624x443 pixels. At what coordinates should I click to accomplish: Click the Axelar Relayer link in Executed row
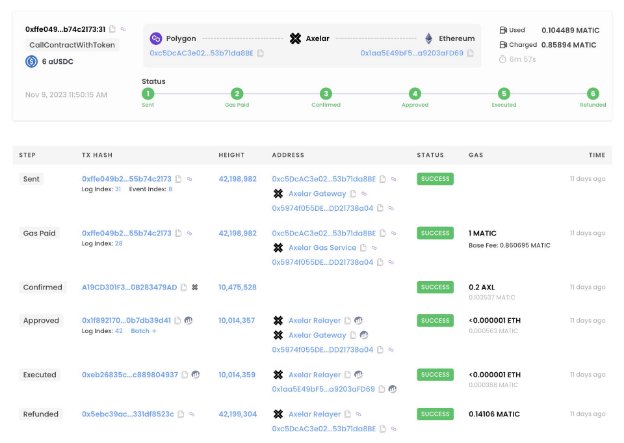(x=315, y=375)
